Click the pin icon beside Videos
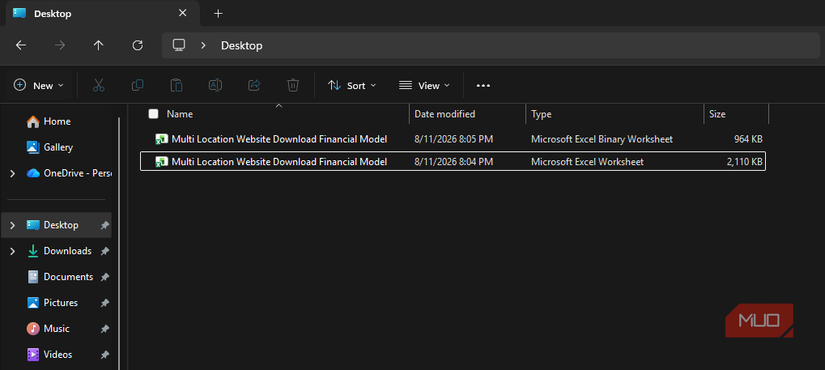Viewport: 825px width, 370px height. 105,355
